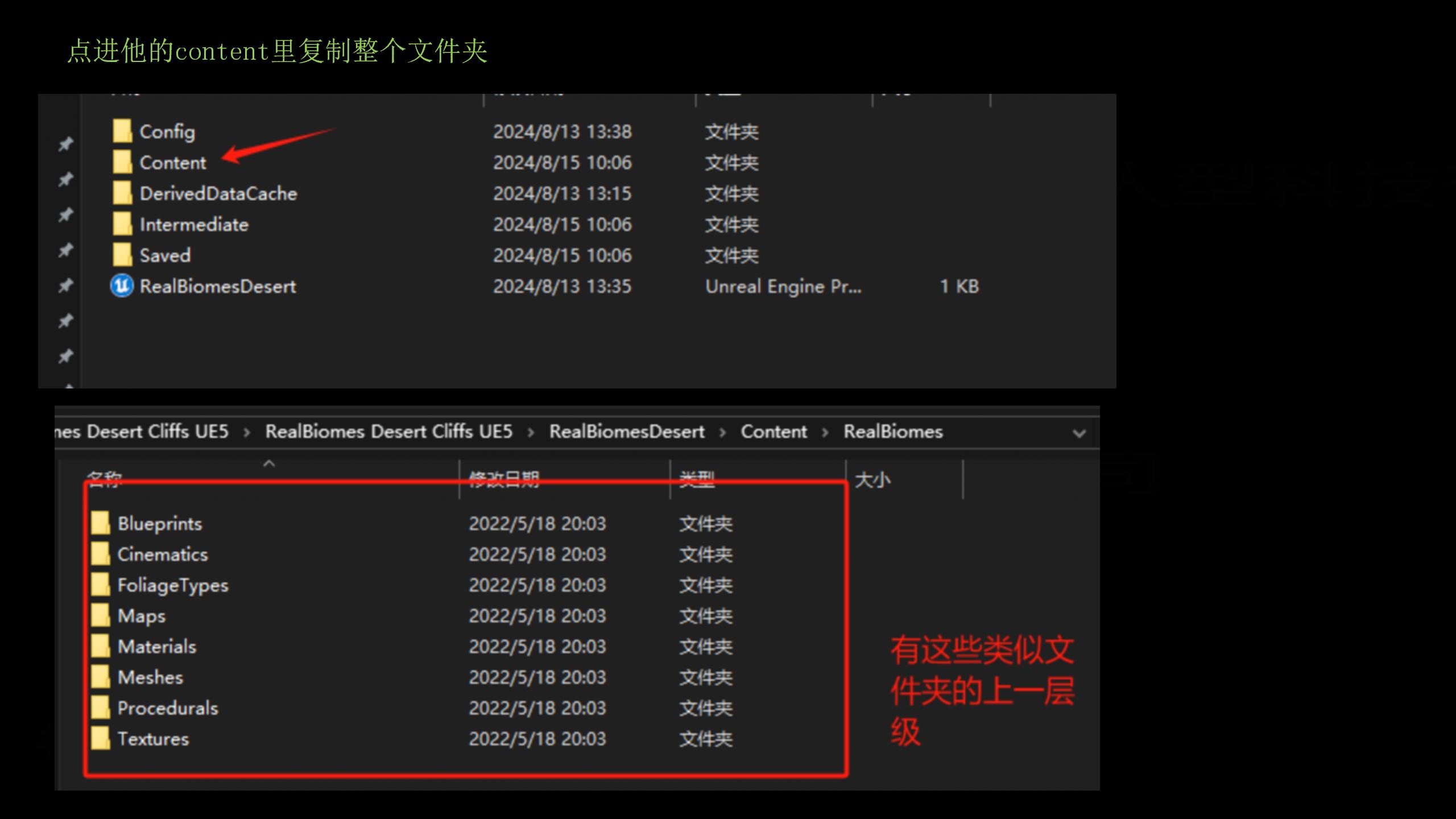Click the Config folder name
1456x819 pixels.
(x=167, y=132)
